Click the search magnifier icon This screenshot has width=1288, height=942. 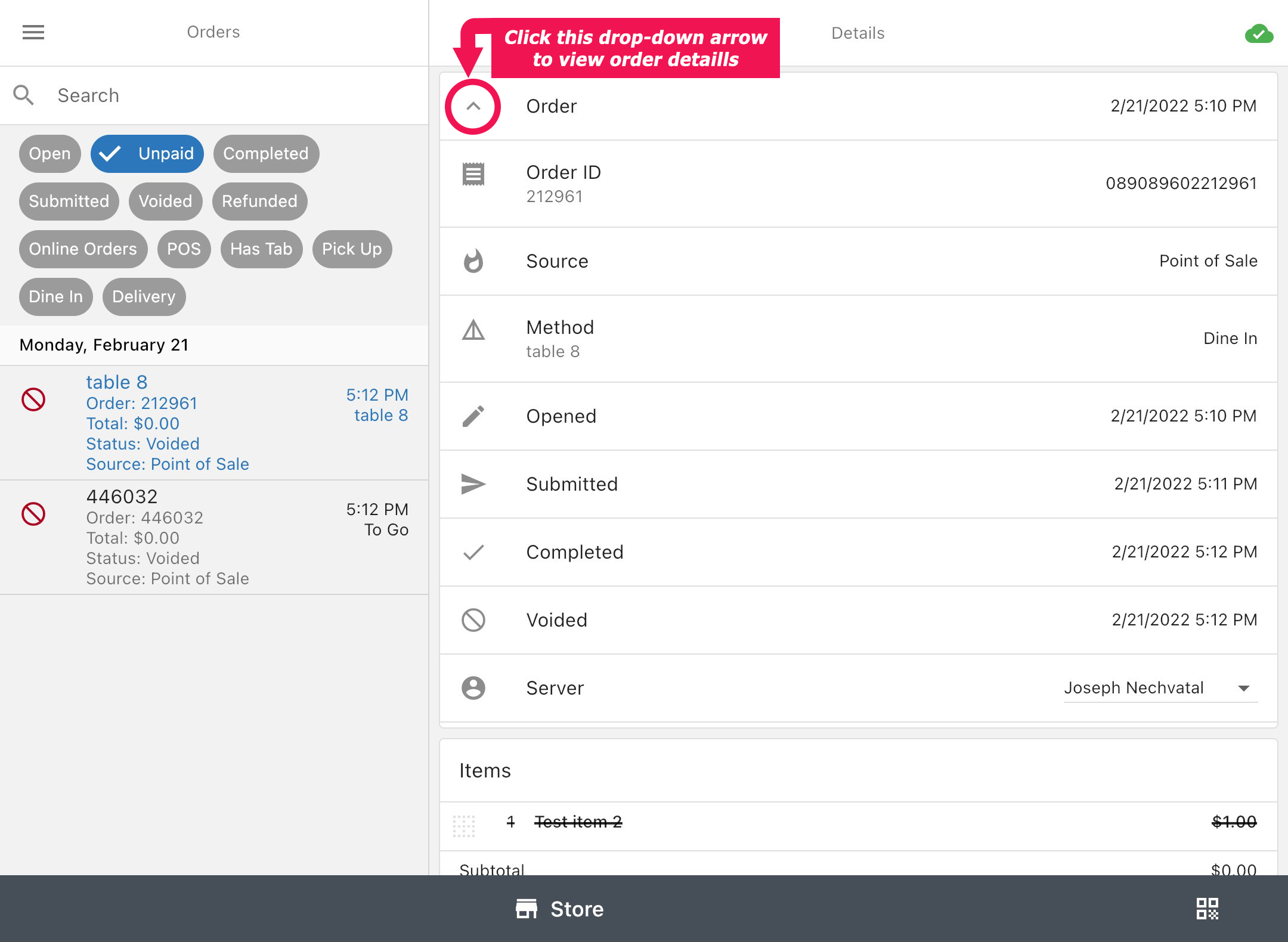24,95
